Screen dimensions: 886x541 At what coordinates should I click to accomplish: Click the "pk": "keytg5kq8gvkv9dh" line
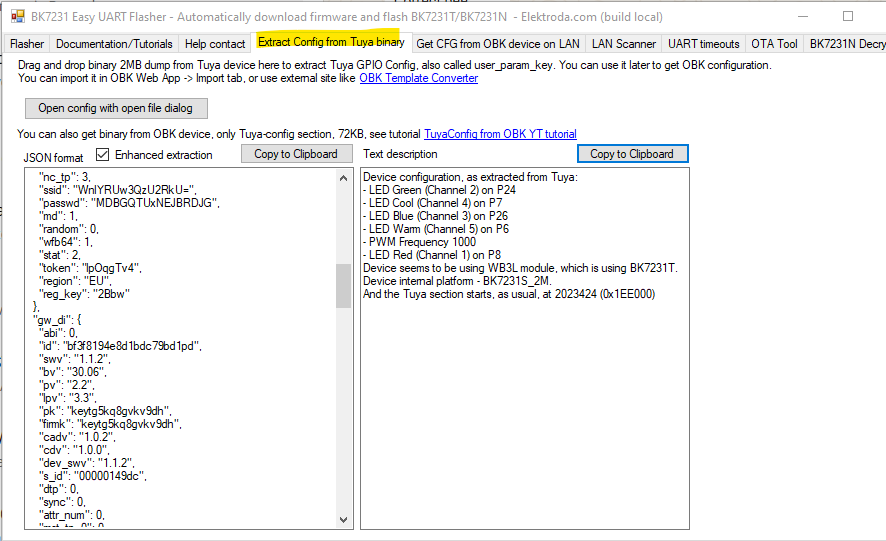point(105,411)
